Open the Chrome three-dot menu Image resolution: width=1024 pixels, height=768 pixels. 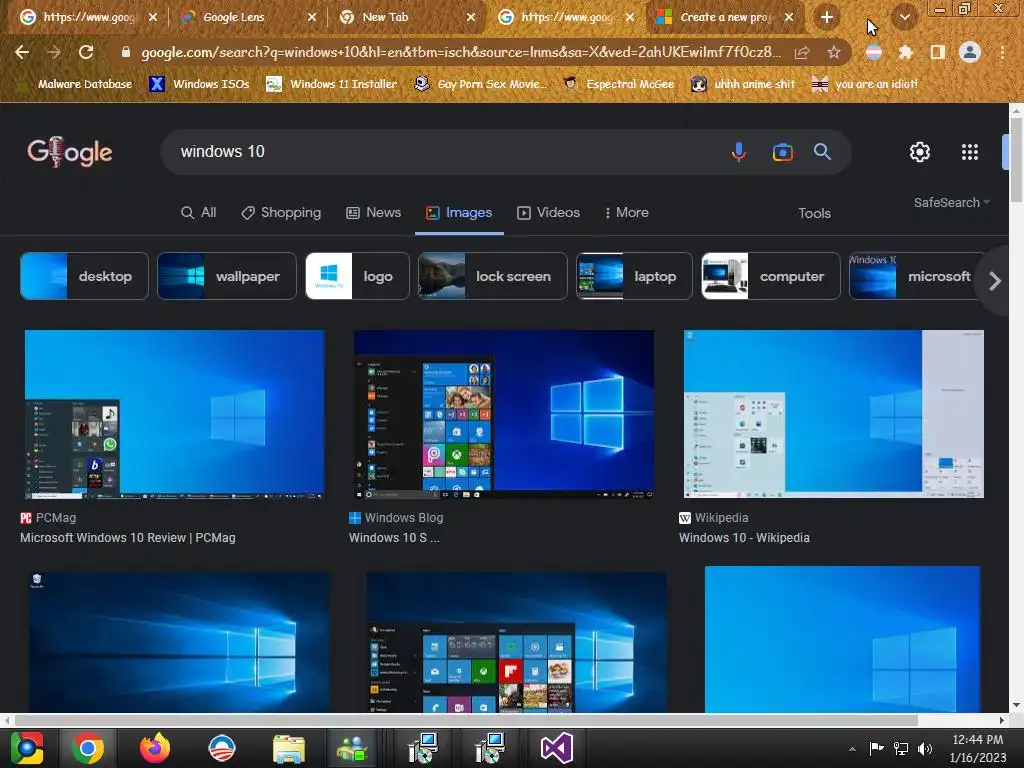click(1002, 52)
